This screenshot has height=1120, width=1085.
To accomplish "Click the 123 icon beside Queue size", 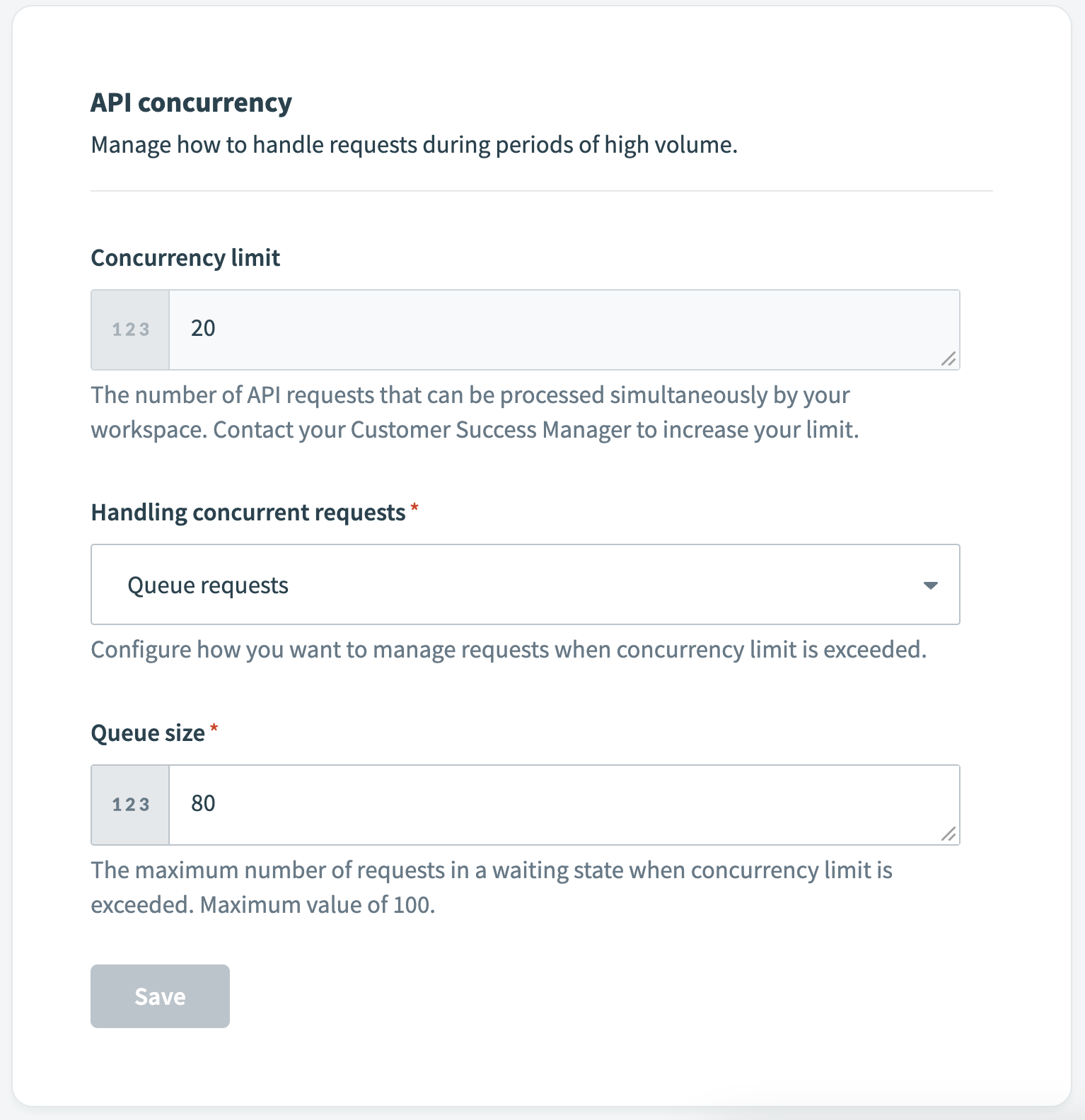I will click(x=129, y=805).
